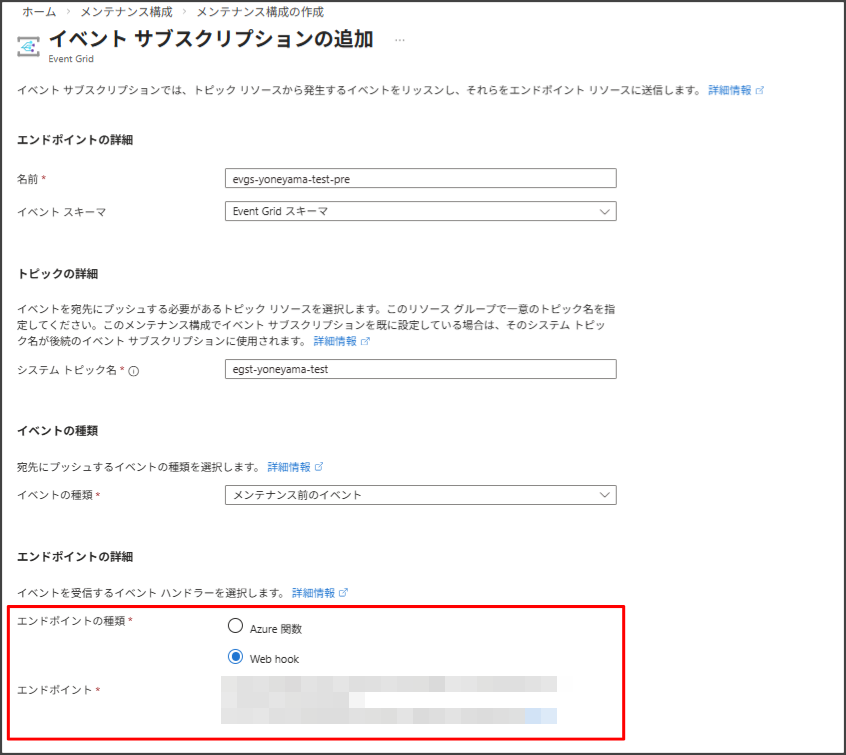Open 詳細情報 link in the top description
Viewport: 846px width, 755px height.
pos(729,90)
